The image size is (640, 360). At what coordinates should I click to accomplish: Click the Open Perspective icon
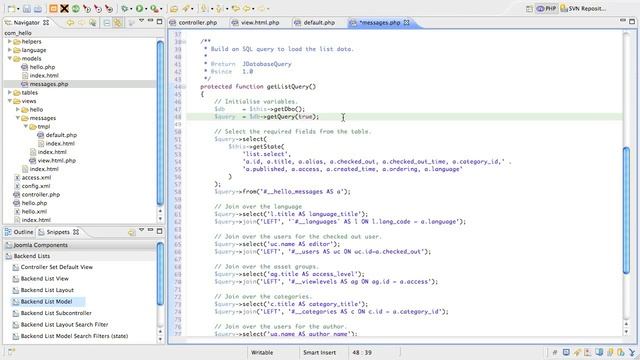(529, 9)
